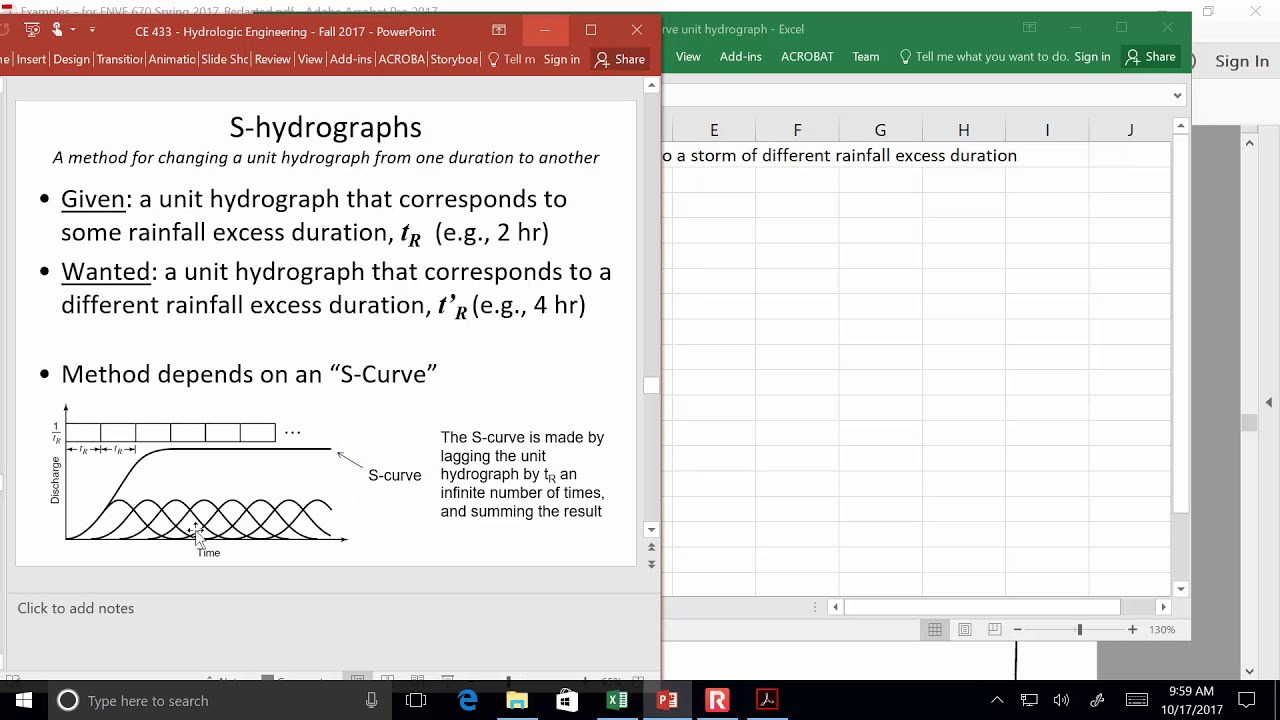The height and width of the screenshot is (720, 1280).
Task: Open PowerPoint's Add-ins tab
Action: click(x=351, y=59)
